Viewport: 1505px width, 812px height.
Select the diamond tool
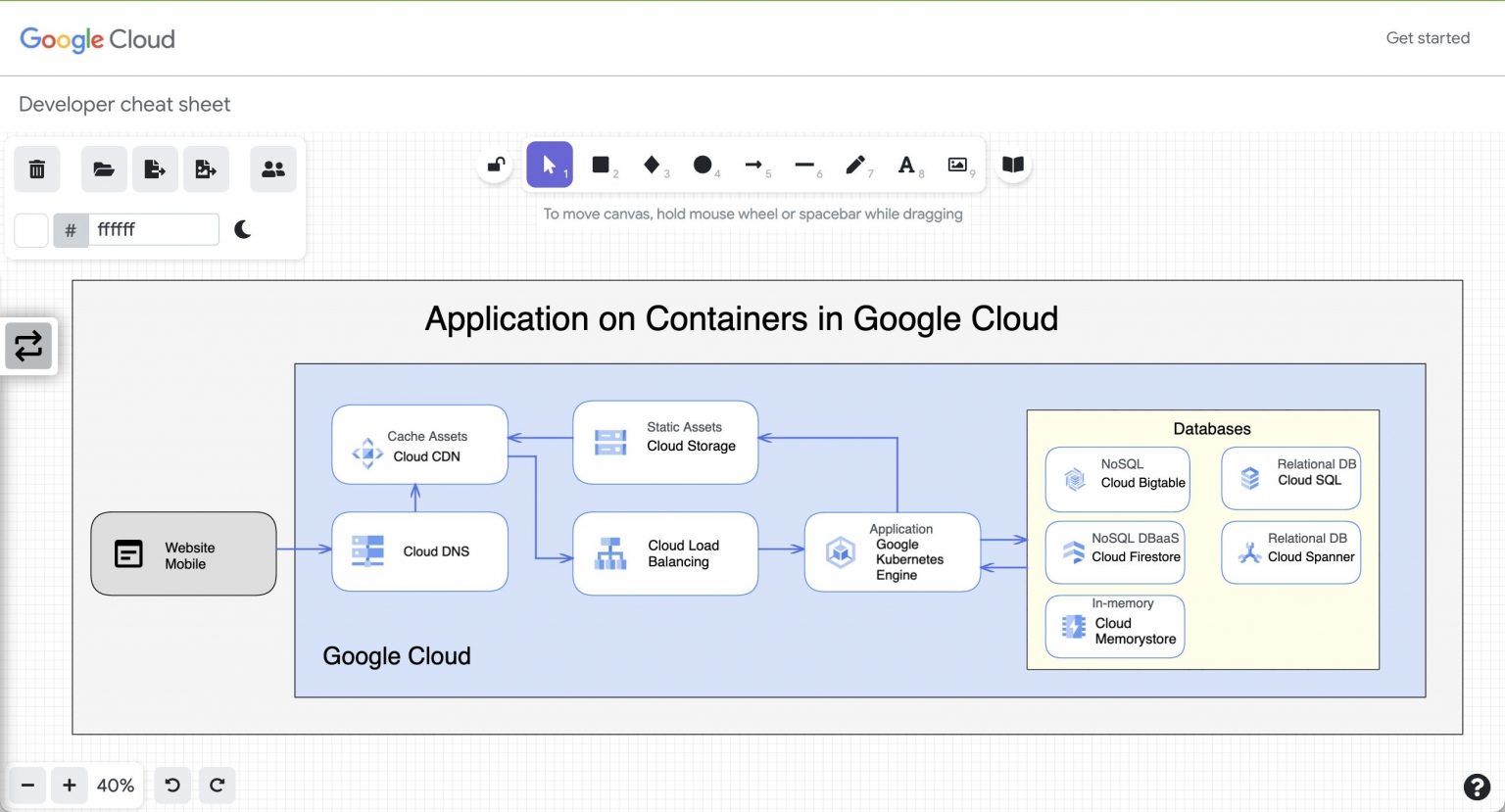[x=654, y=165]
